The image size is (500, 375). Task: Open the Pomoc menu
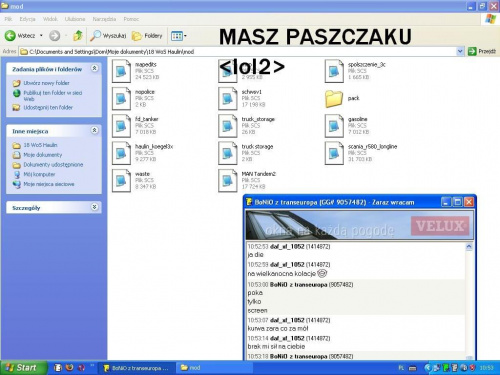point(131,19)
